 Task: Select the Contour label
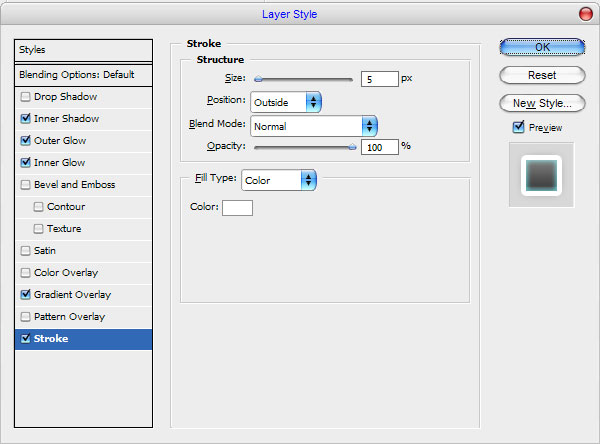(x=66, y=207)
